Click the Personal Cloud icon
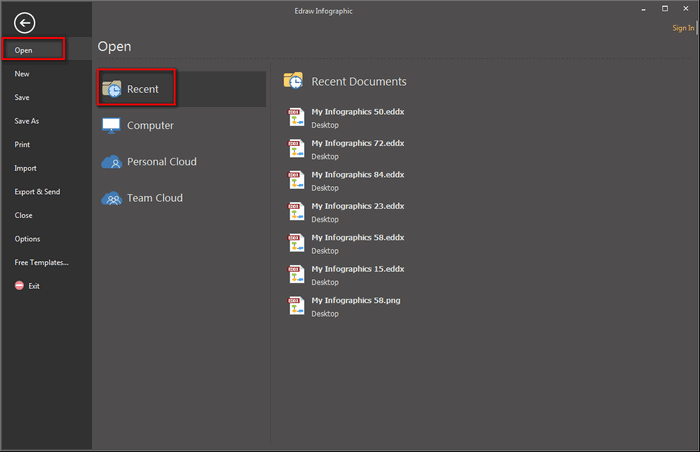The width and height of the screenshot is (700, 452). pyautogui.click(x=111, y=162)
